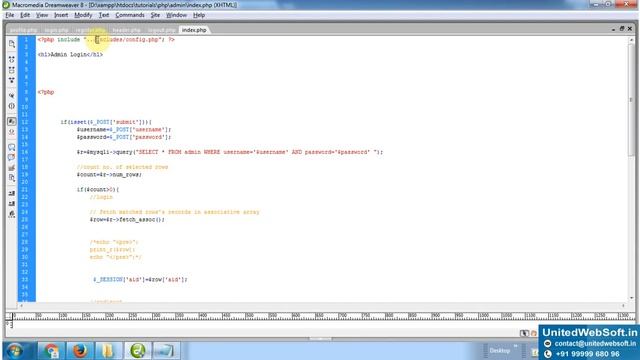Image resolution: width=640 pixels, height=360 pixels.
Task: Toggle Highlight Invalid HTML icon
Action: coord(11,132)
